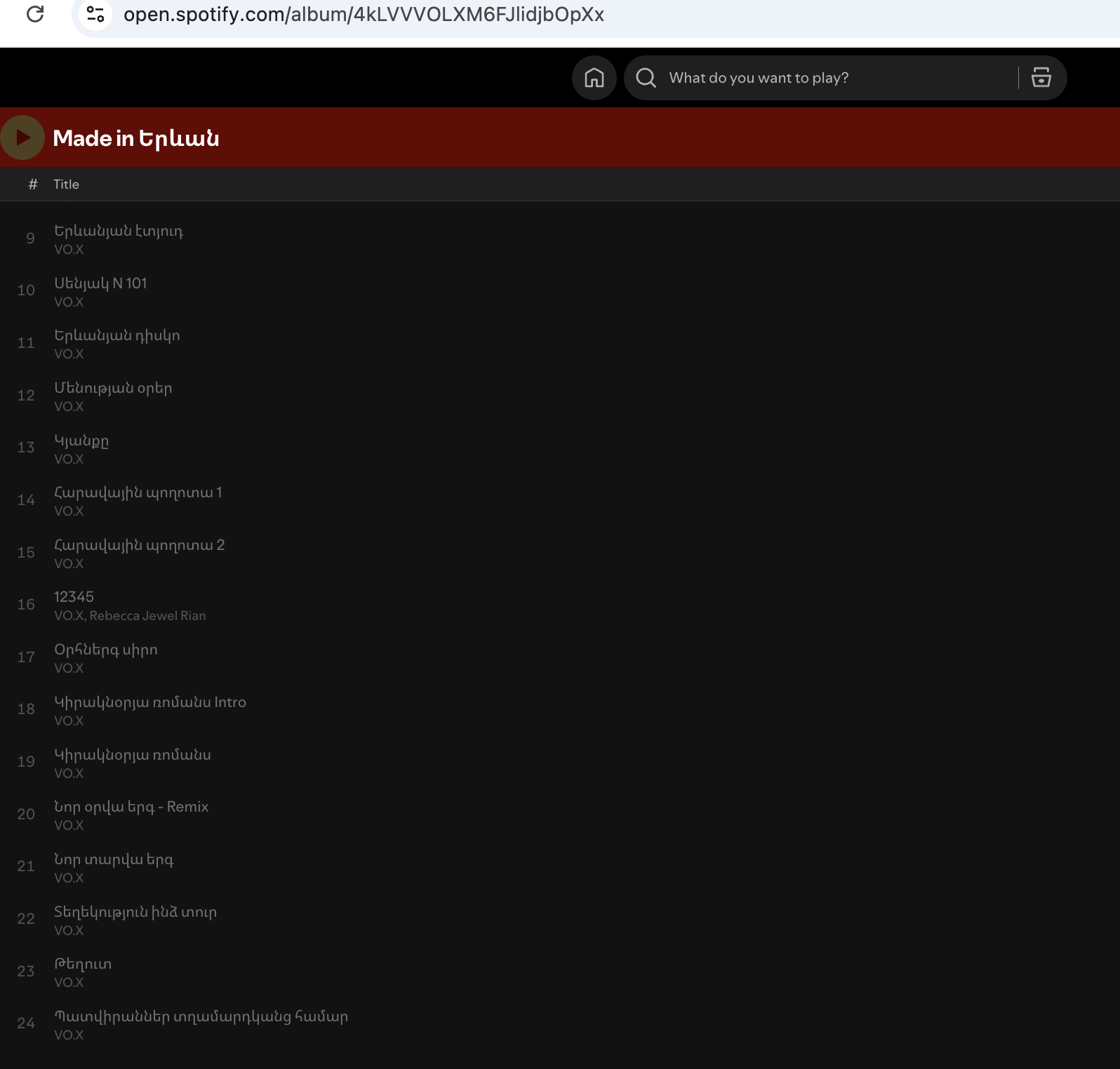Screen dimensions: 1120x1069
Task: Open the Rebecca Jewel Rian artist link
Action: (147, 616)
